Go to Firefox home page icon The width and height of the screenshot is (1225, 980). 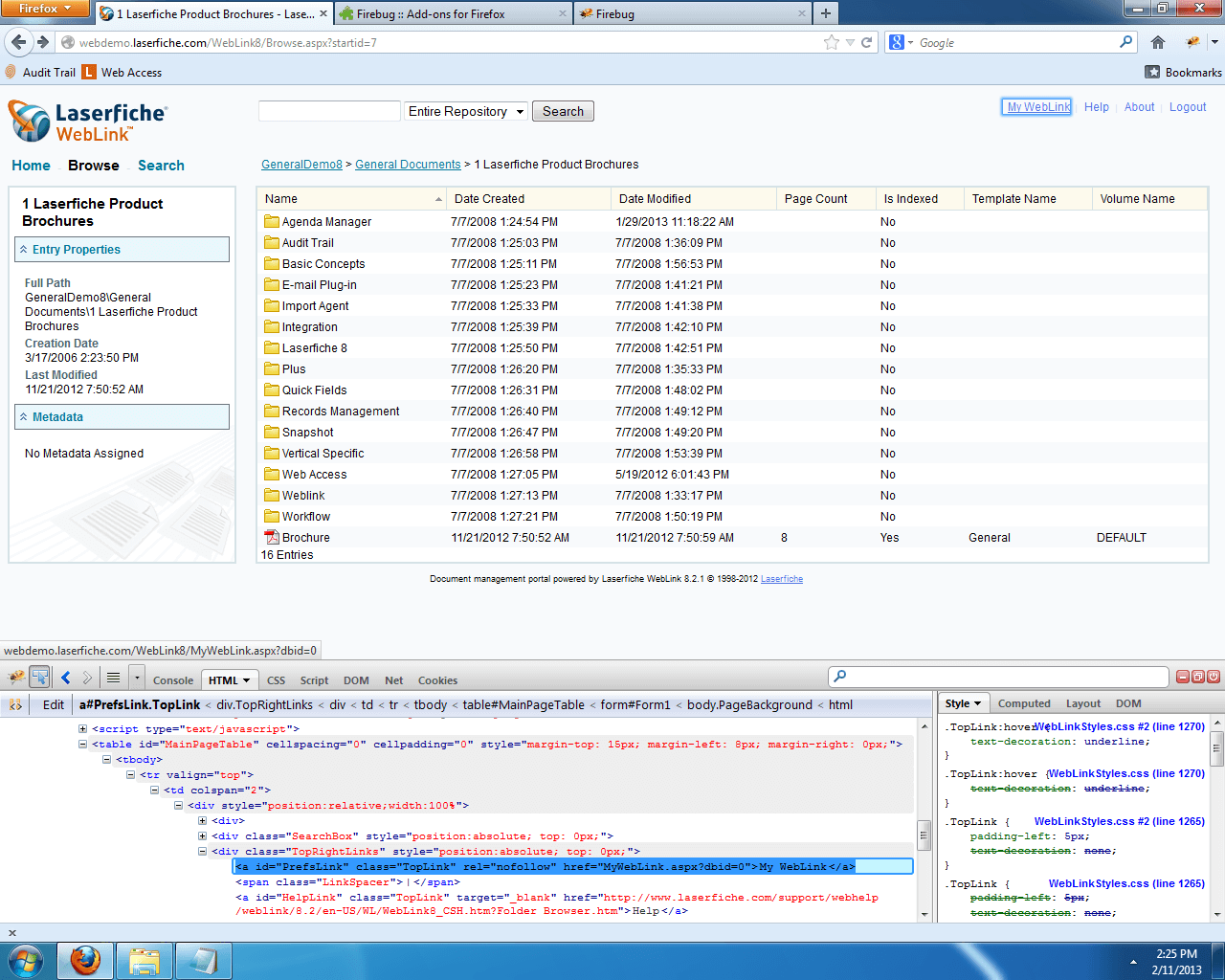1158,42
